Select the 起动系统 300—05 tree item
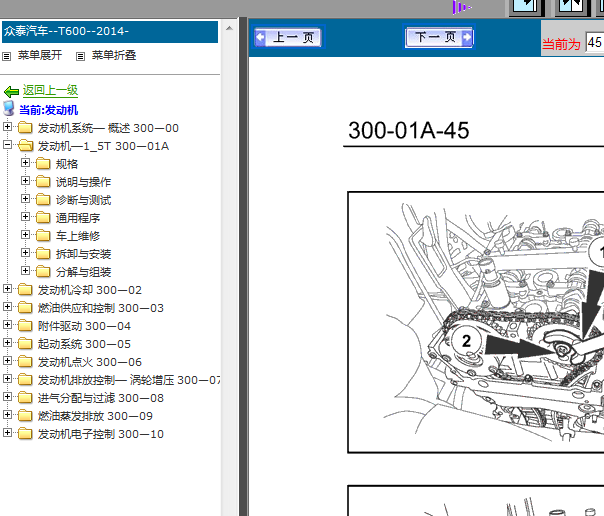This screenshot has width=604, height=516. (x=84, y=344)
